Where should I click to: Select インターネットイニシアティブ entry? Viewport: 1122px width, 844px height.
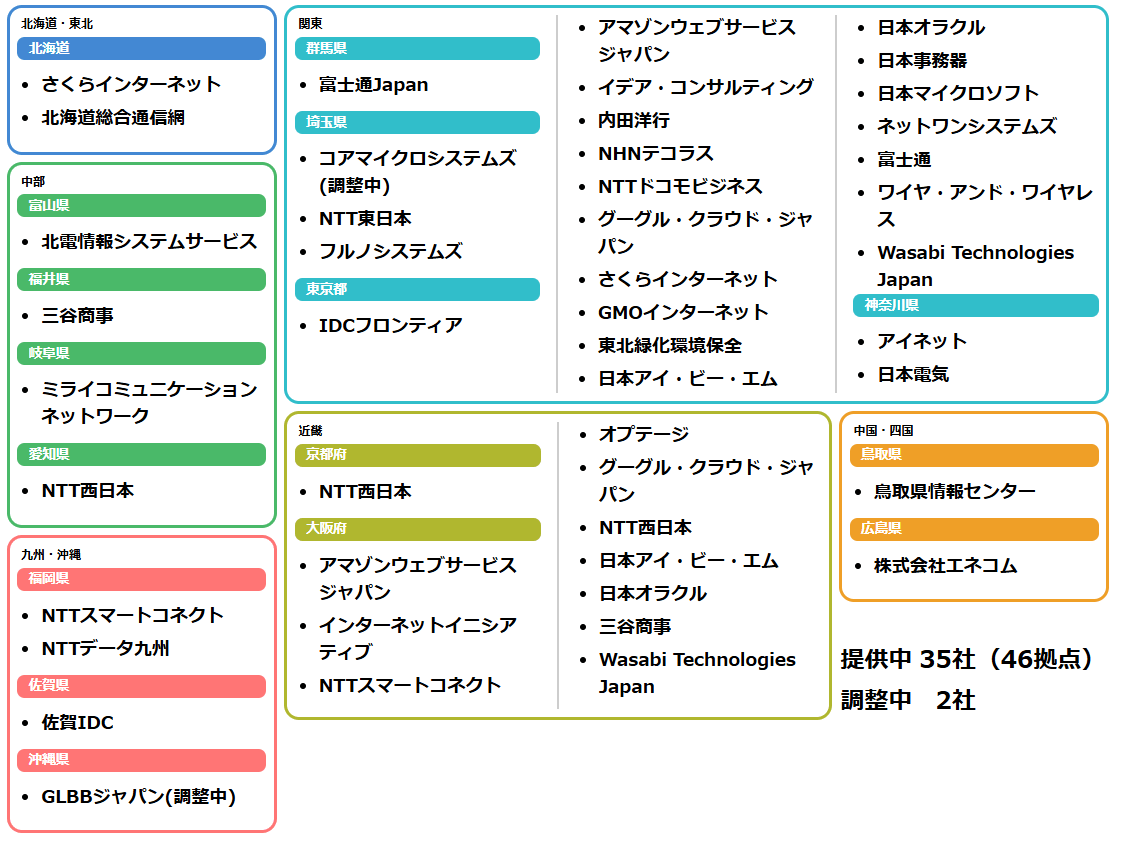[x=418, y=639]
